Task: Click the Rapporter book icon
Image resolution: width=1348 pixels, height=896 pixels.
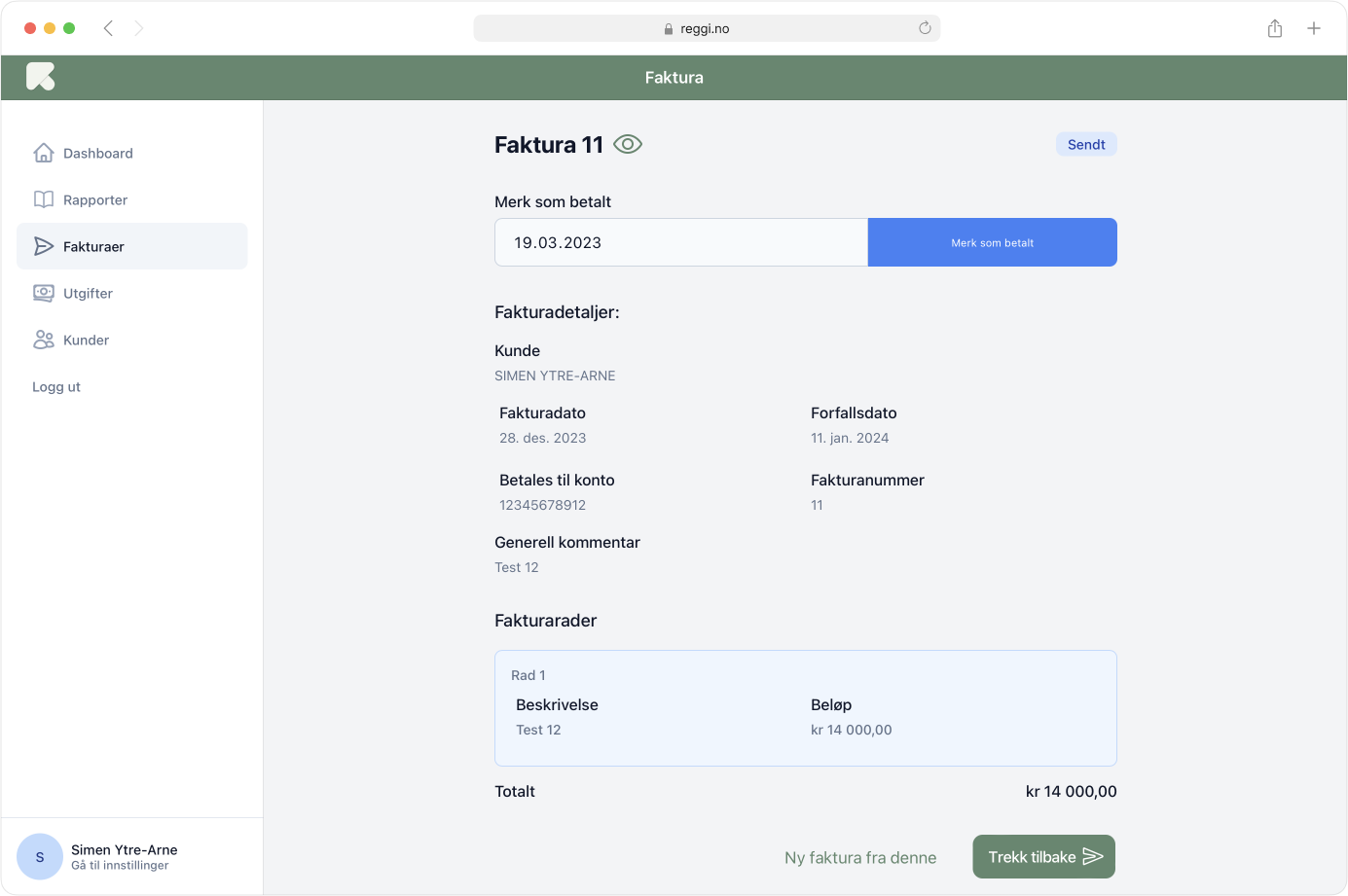Action: [x=44, y=199]
